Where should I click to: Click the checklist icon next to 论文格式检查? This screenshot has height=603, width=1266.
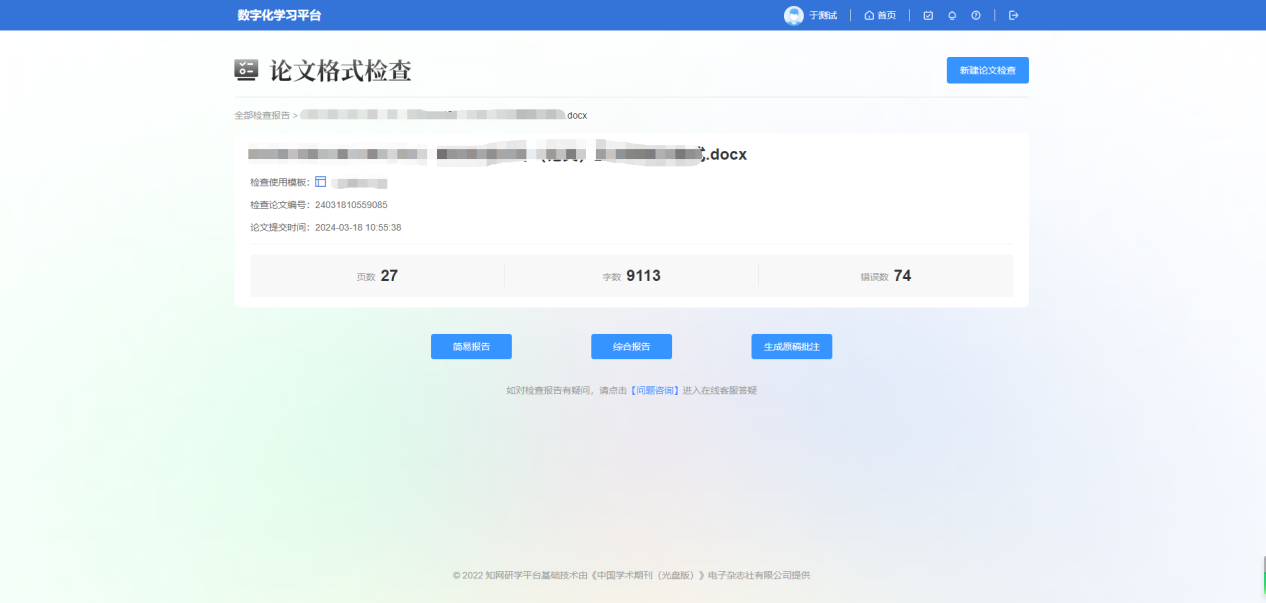pyautogui.click(x=246, y=70)
